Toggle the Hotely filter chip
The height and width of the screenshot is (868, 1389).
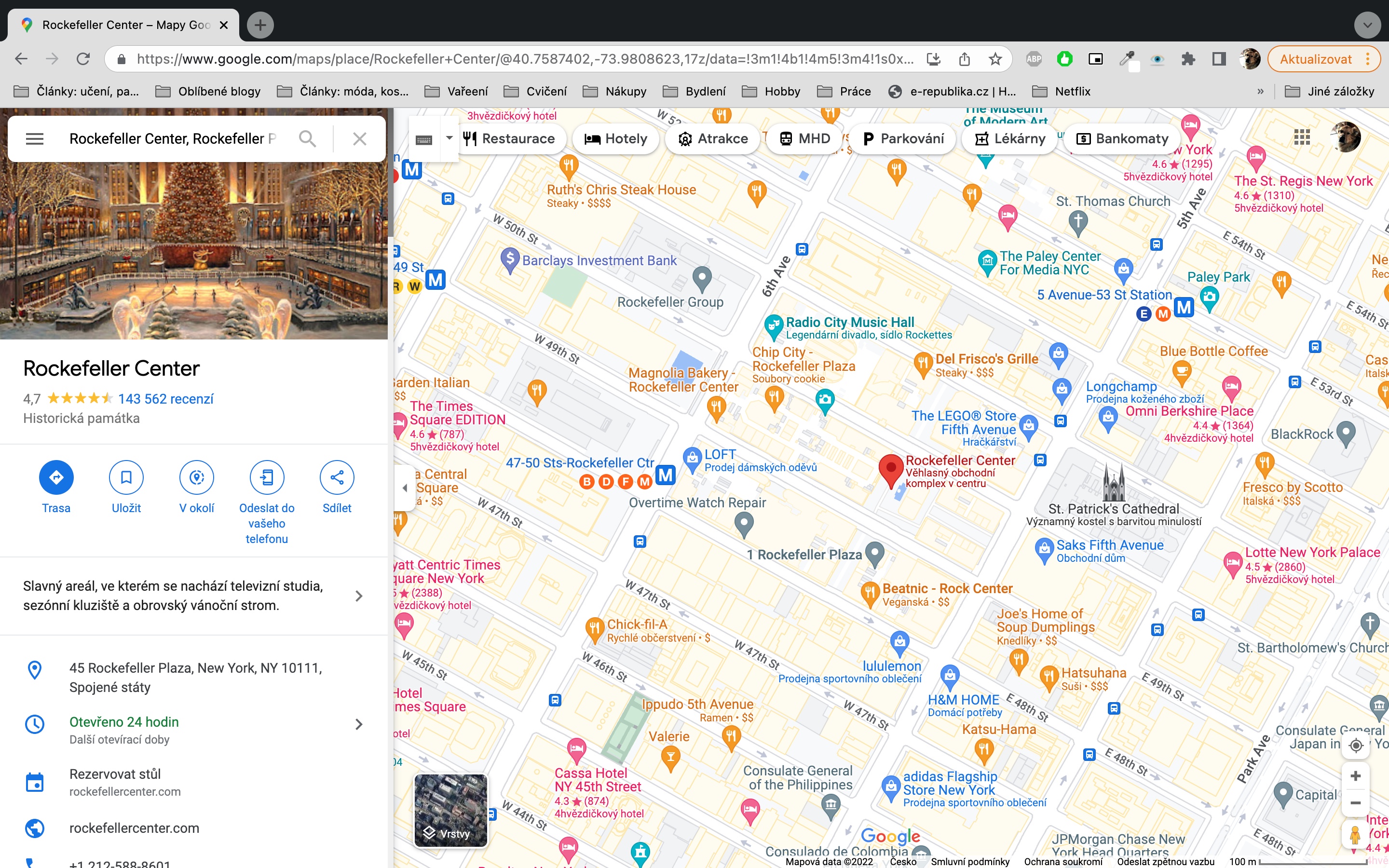coord(615,138)
